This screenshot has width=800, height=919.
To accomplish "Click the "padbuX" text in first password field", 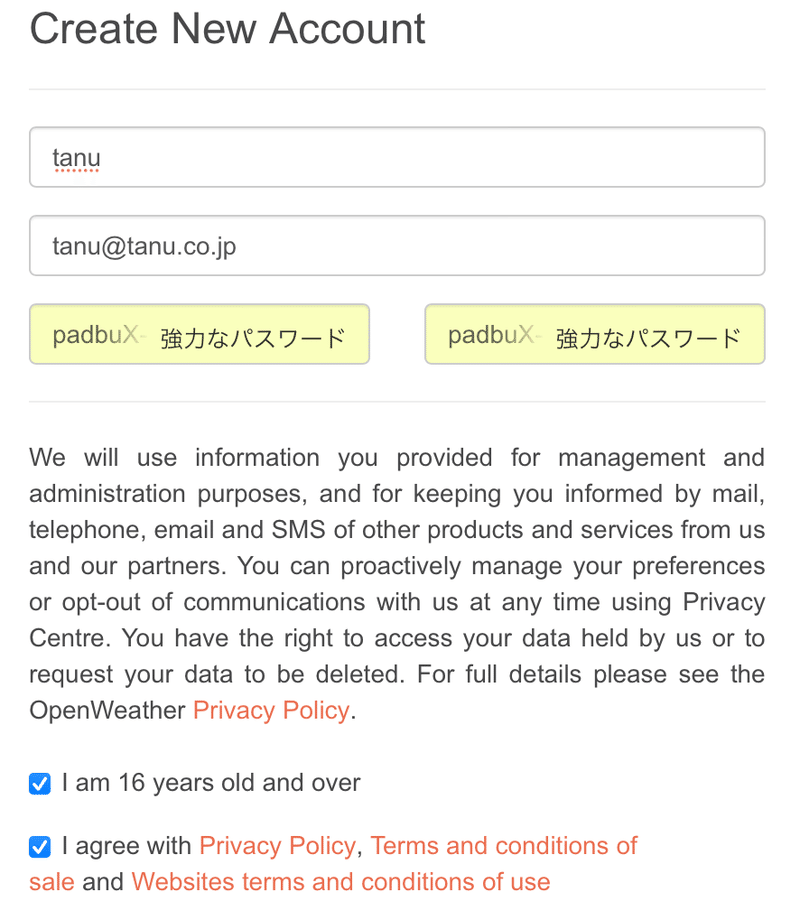I will click(x=96, y=335).
